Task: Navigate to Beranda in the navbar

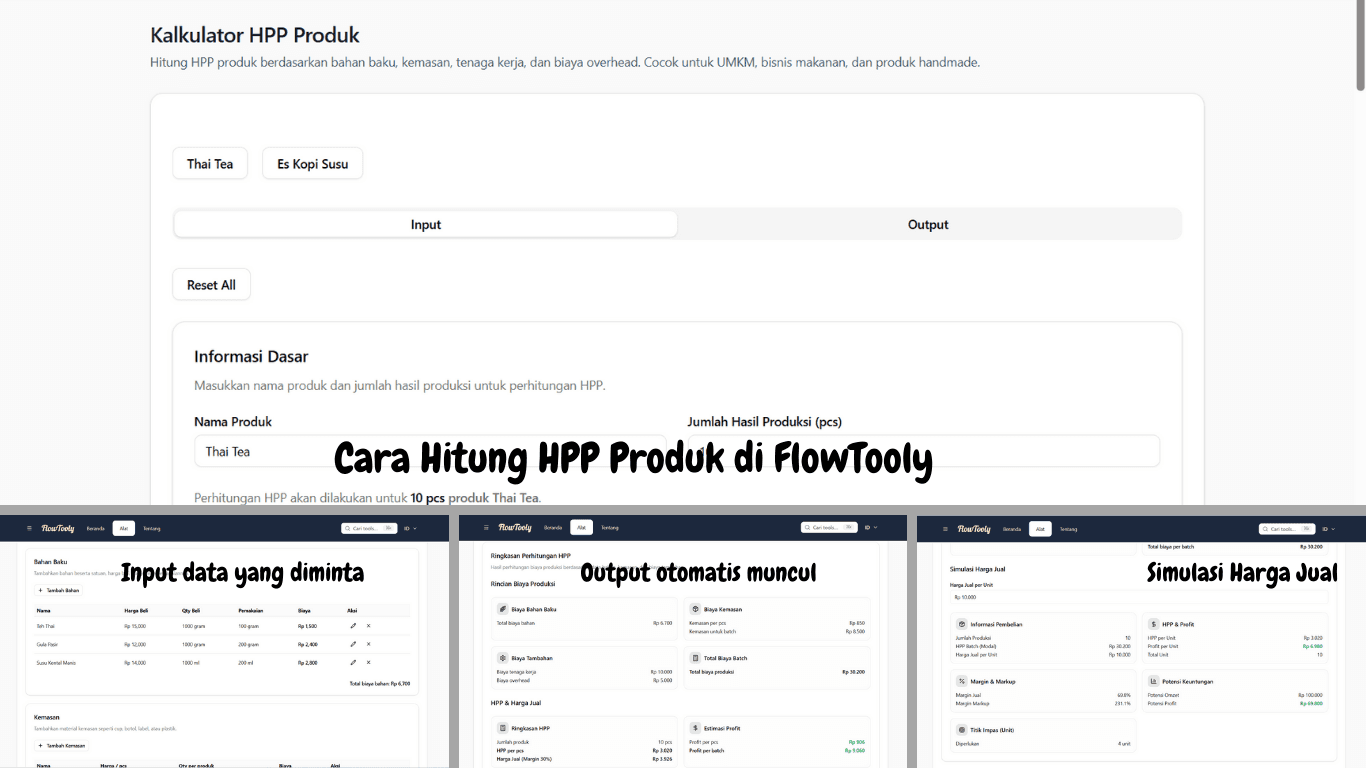Action: coord(96,528)
